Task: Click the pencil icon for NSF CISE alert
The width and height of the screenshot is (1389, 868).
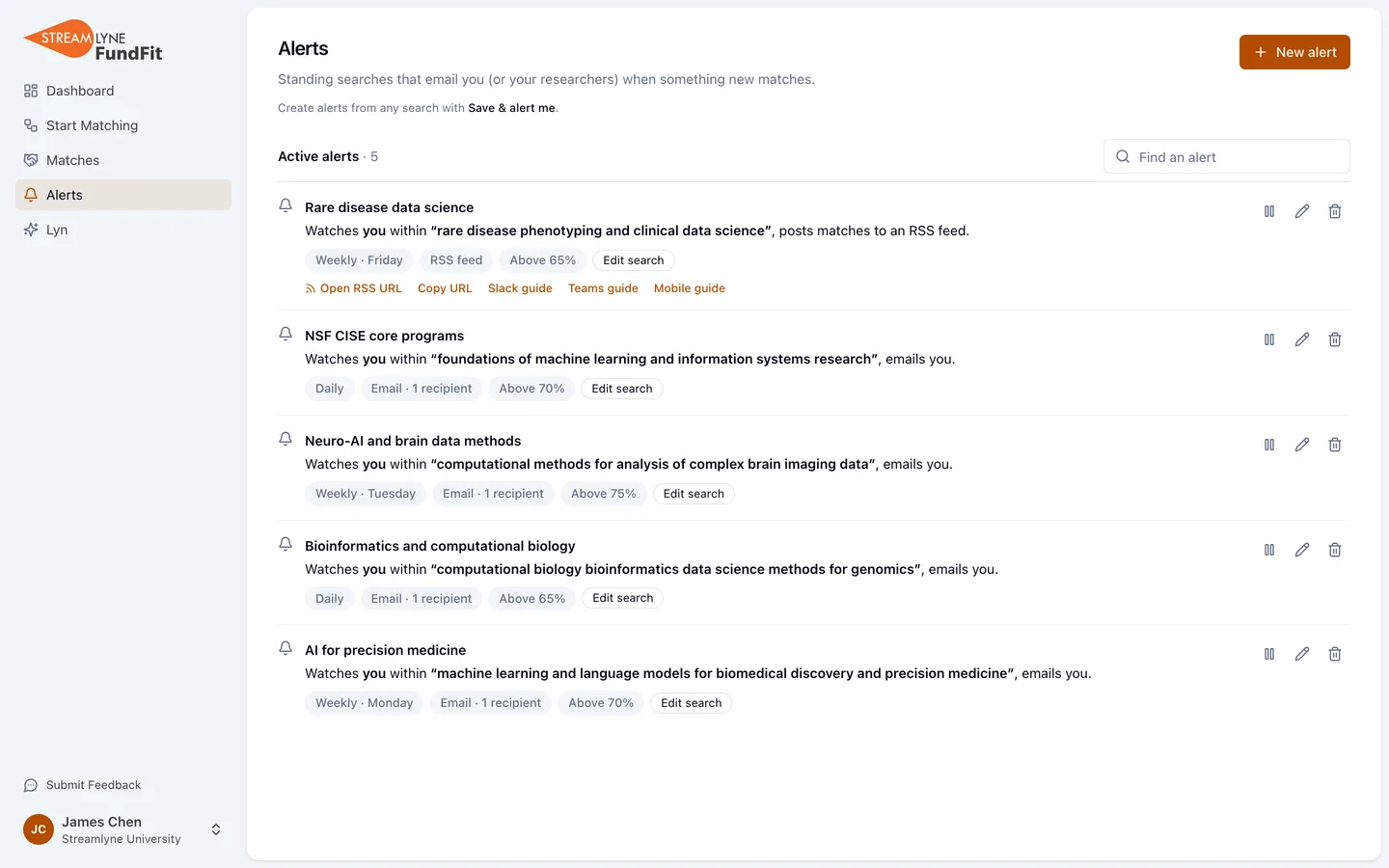Action: [x=1302, y=339]
